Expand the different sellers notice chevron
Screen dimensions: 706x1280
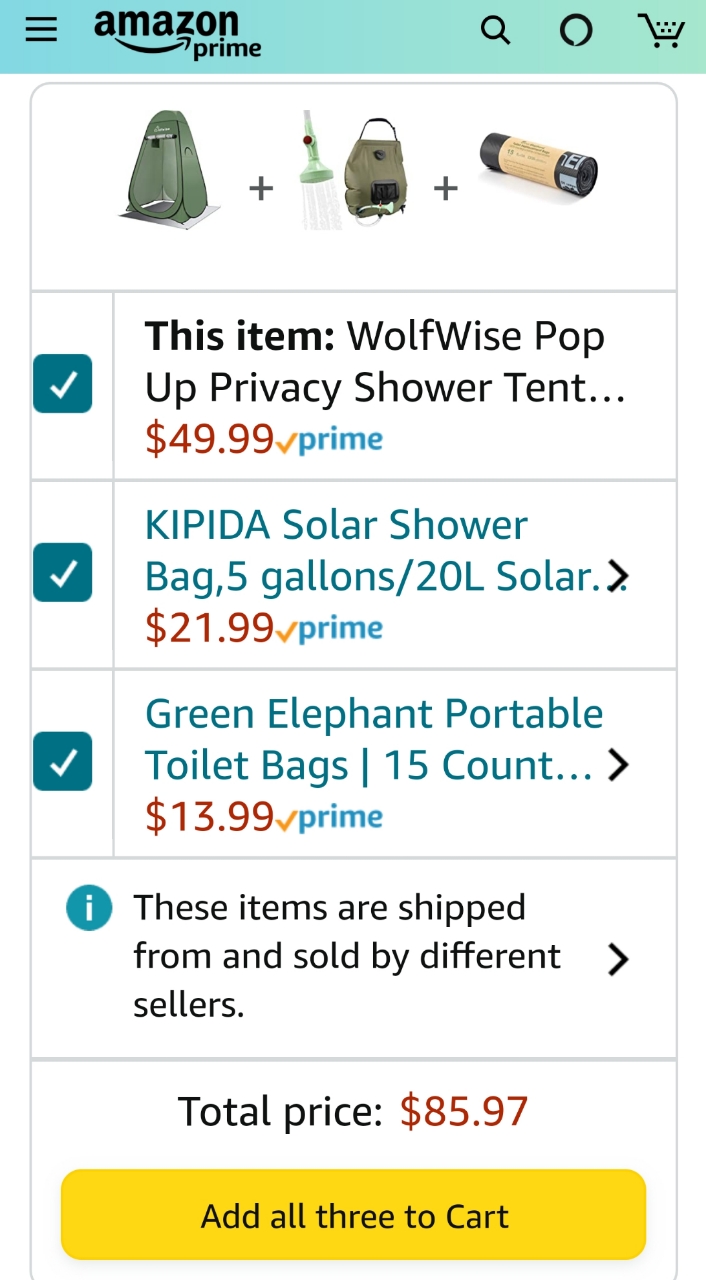619,959
